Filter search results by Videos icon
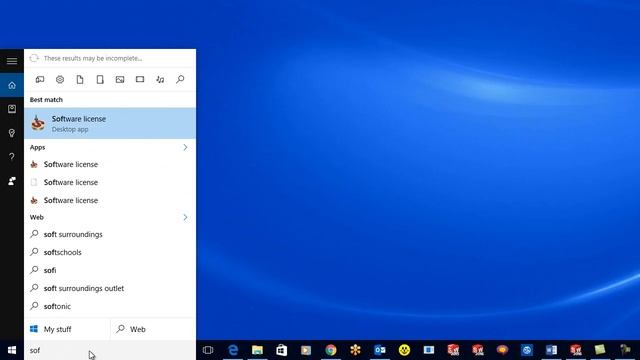Viewport: 640px width, 360px height. pos(140,80)
